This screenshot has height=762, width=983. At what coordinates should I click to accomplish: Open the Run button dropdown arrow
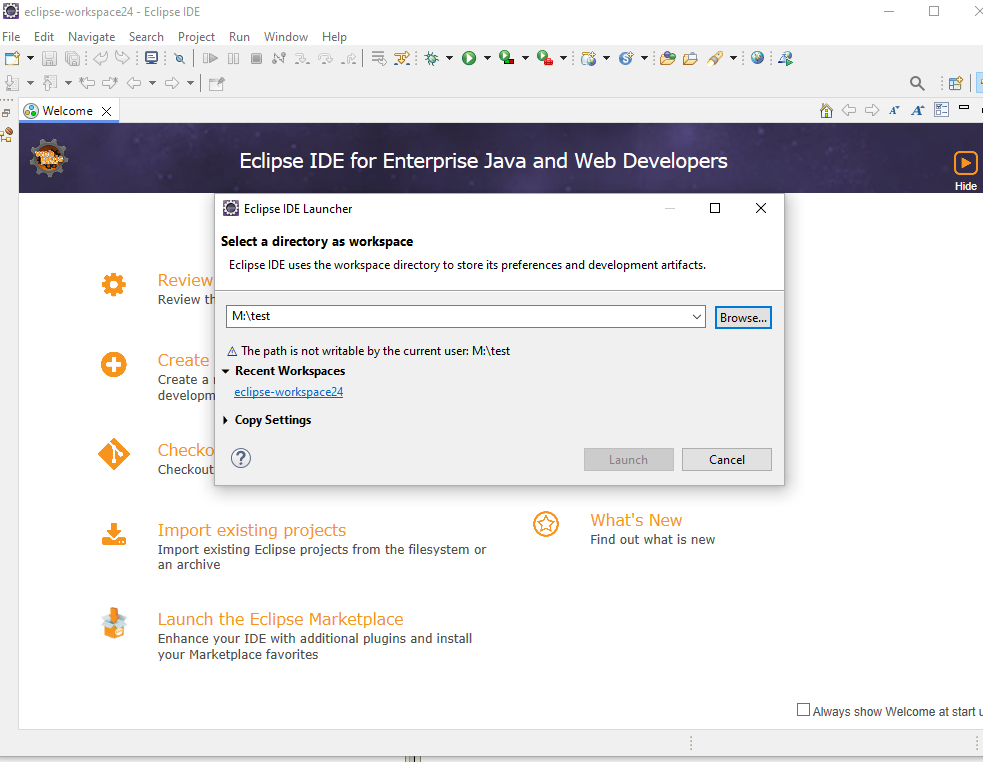(x=487, y=59)
